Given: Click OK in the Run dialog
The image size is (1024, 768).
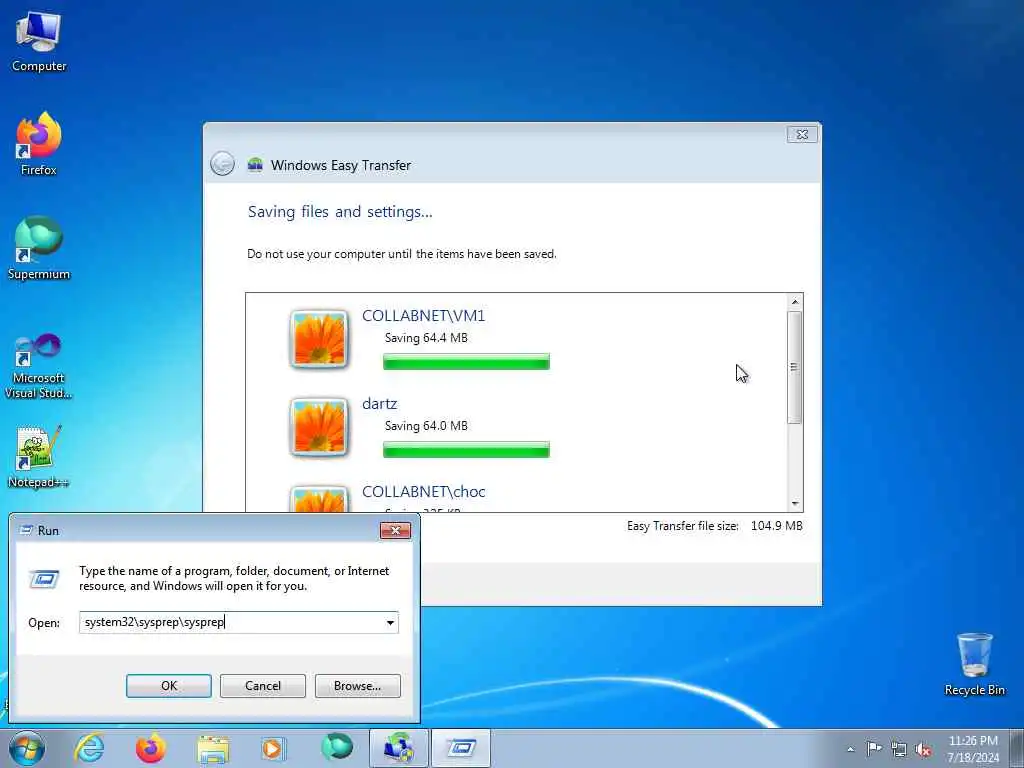Looking at the screenshot, I should point(168,686).
